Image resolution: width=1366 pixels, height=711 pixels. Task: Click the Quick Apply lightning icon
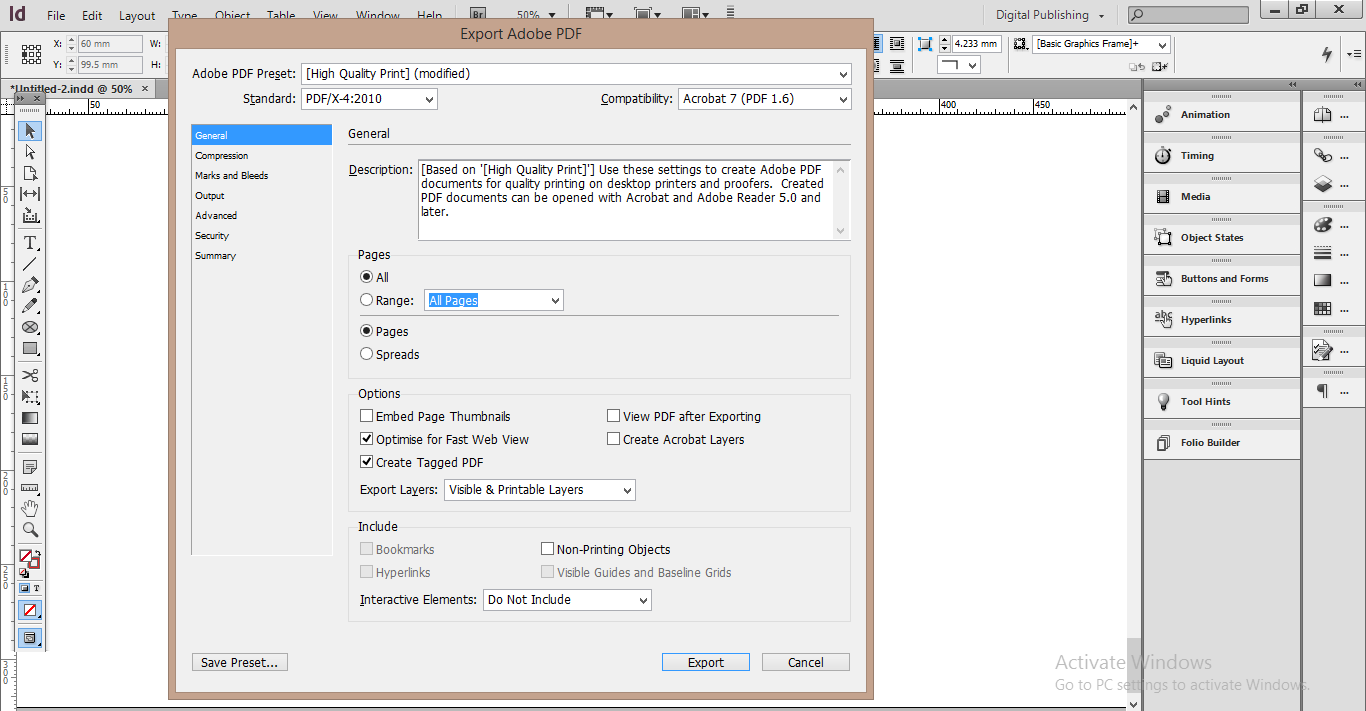tap(1328, 54)
